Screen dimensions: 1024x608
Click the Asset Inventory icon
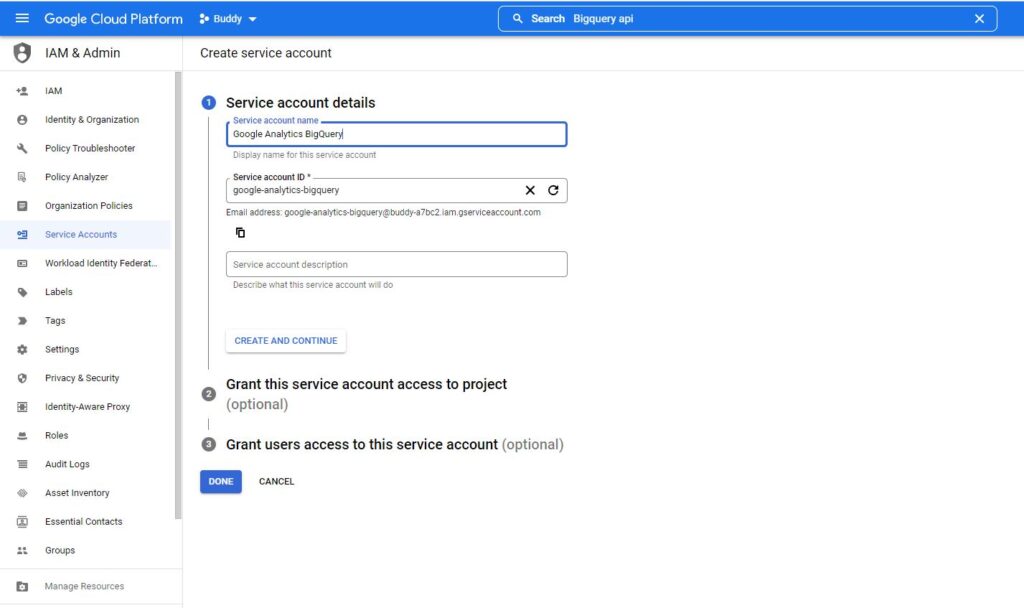point(22,493)
